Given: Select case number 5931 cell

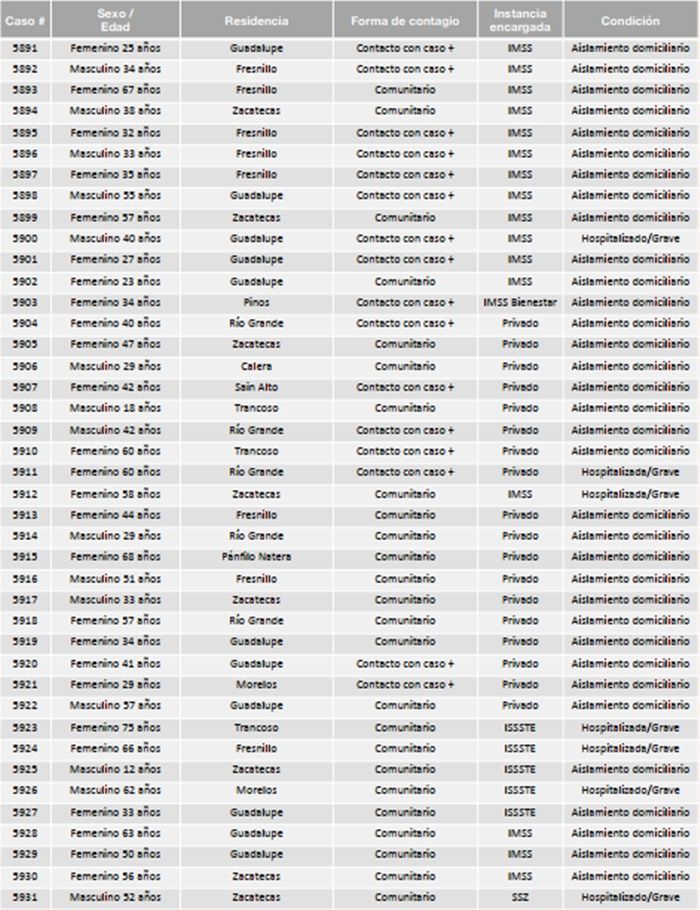Looking at the screenshot, I should (x=25, y=897).
